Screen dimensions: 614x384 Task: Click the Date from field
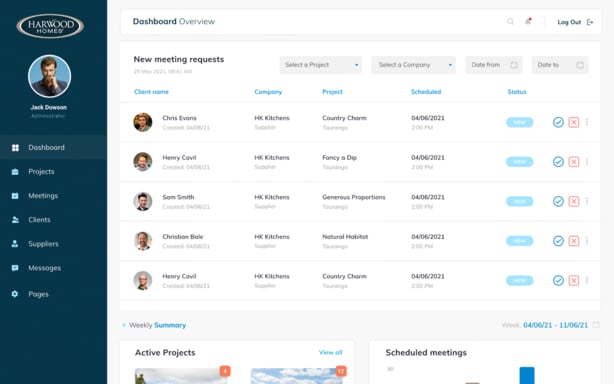pos(493,65)
